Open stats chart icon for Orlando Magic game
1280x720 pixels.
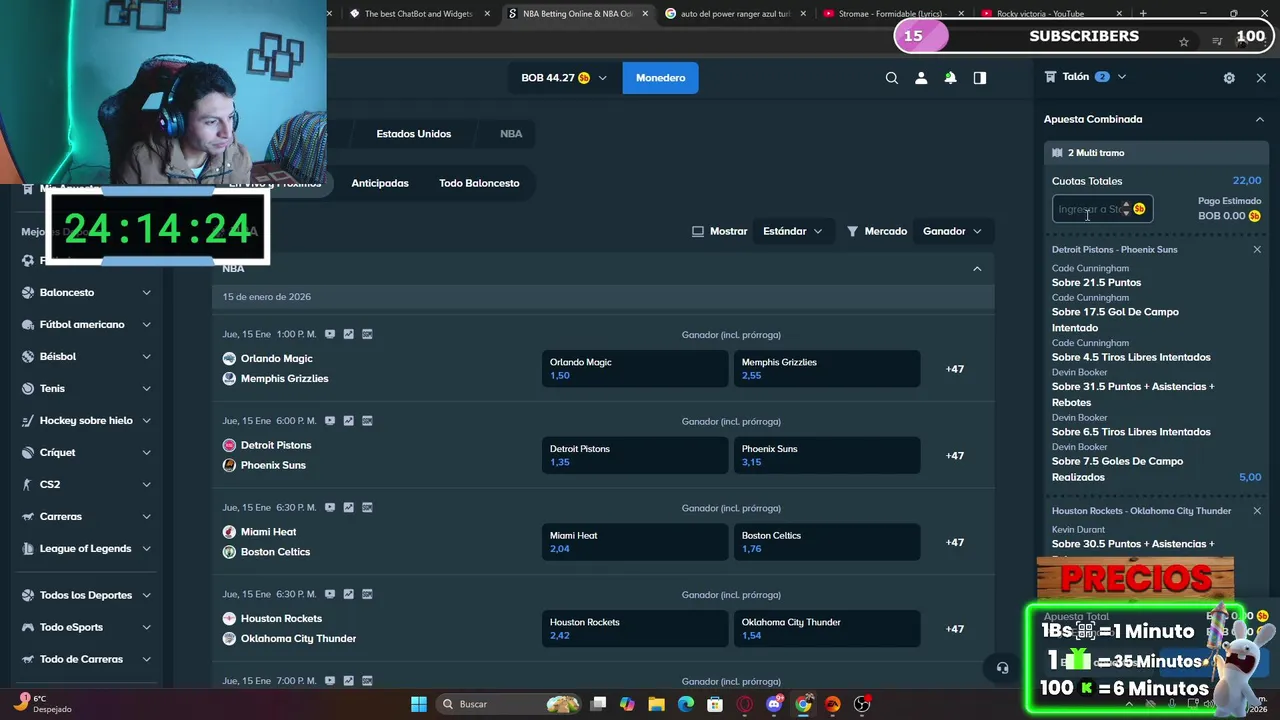click(348, 334)
